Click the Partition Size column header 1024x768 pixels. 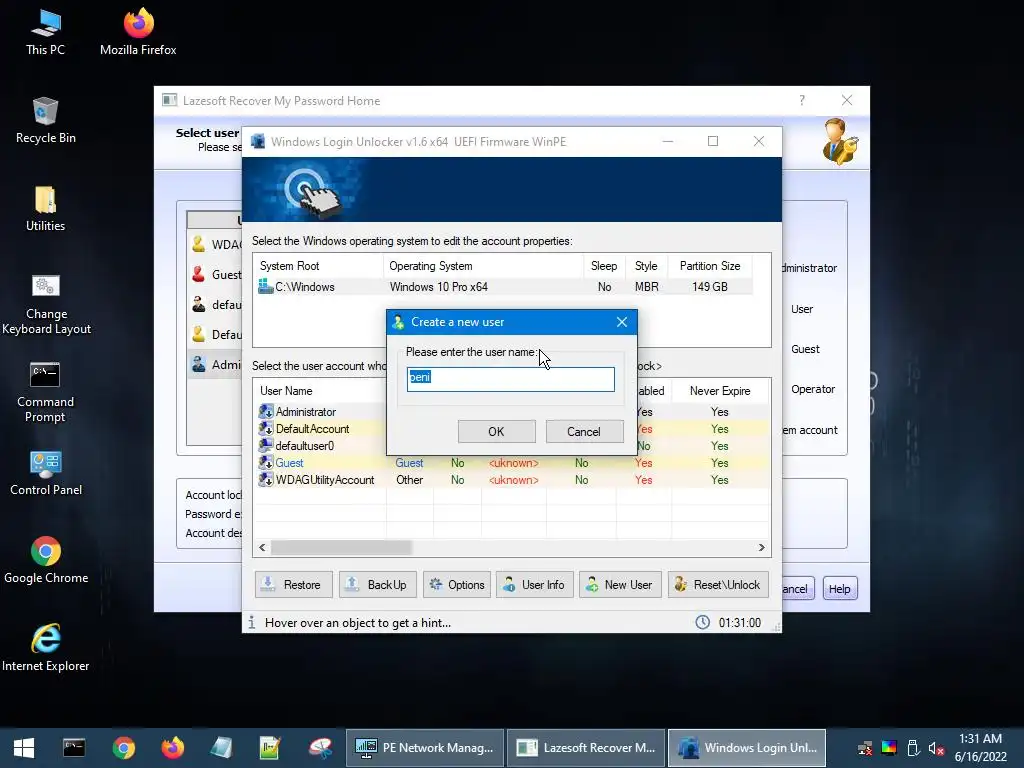[x=711, y=266]
